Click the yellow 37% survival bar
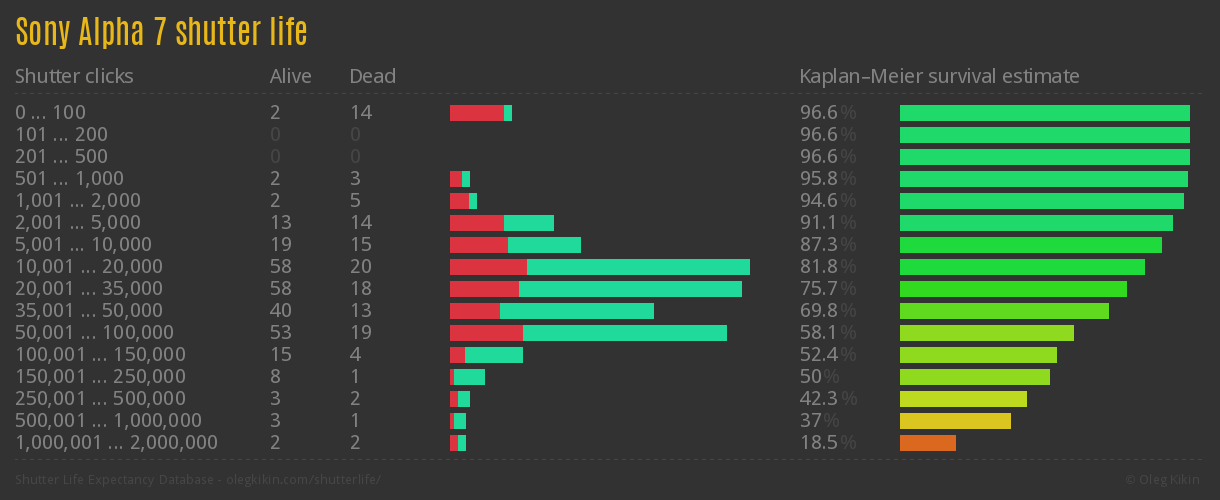 [x=955, y=421]
